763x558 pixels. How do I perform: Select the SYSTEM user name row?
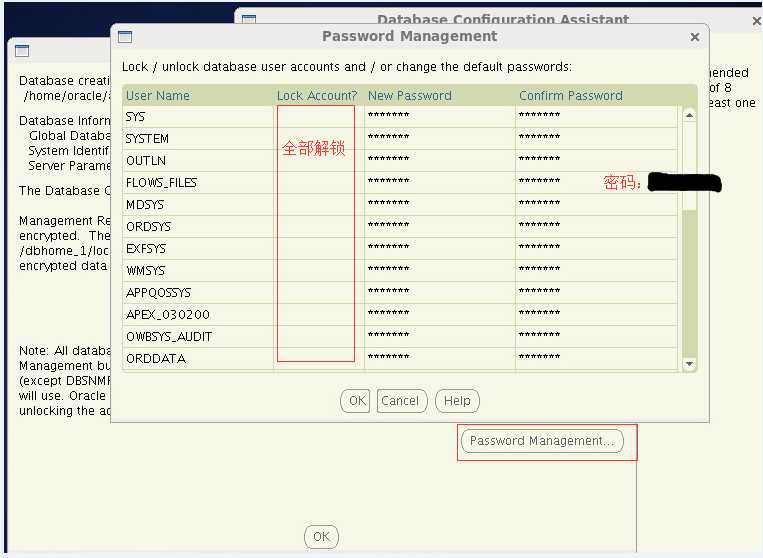198,139
